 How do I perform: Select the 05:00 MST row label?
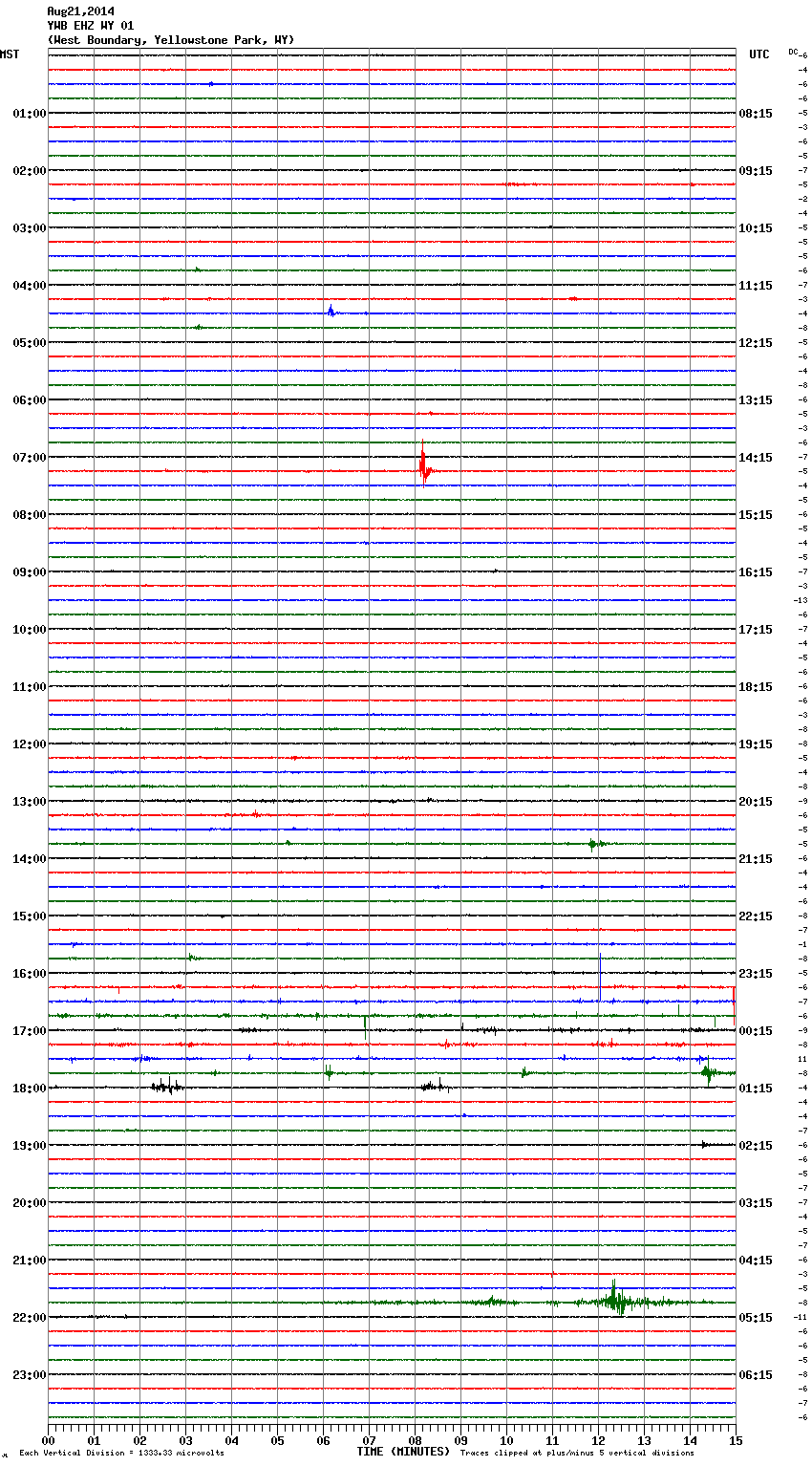29,343
